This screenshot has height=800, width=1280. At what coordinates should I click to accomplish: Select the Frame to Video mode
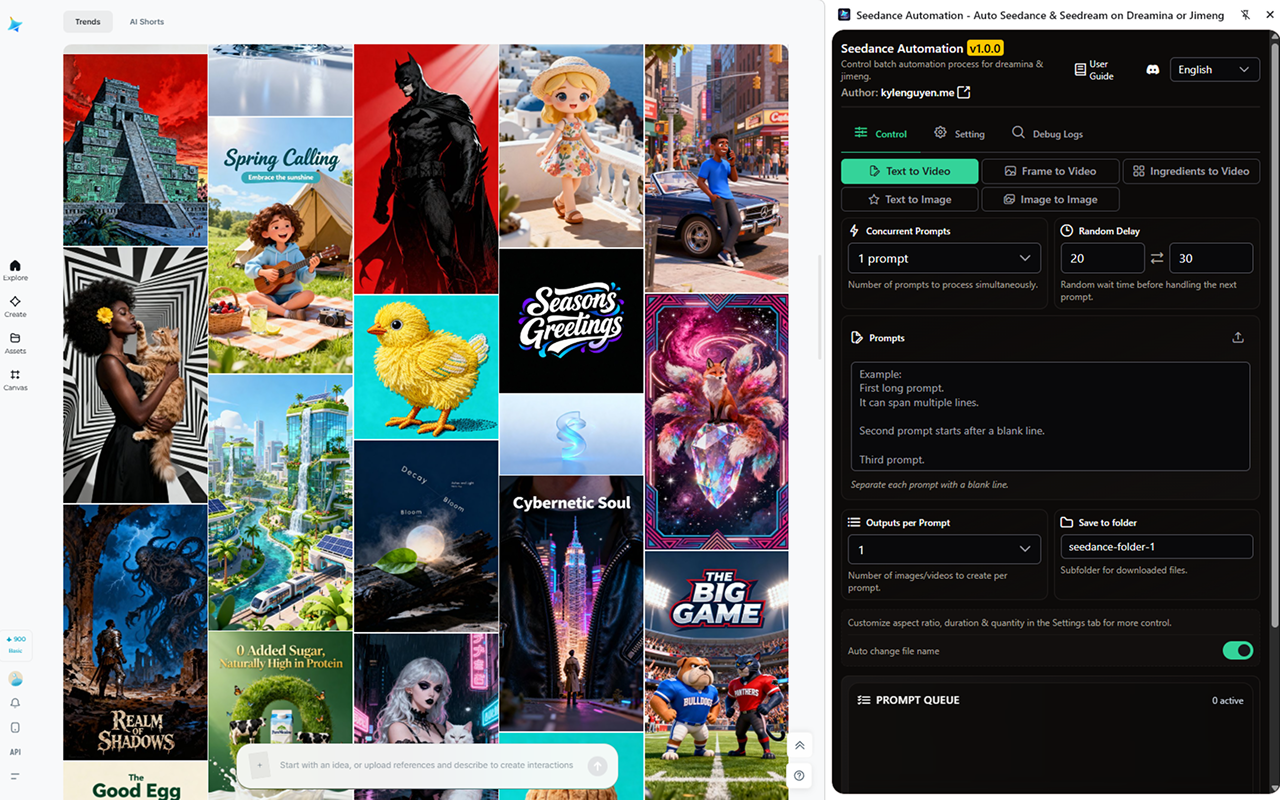point(1050,171)
